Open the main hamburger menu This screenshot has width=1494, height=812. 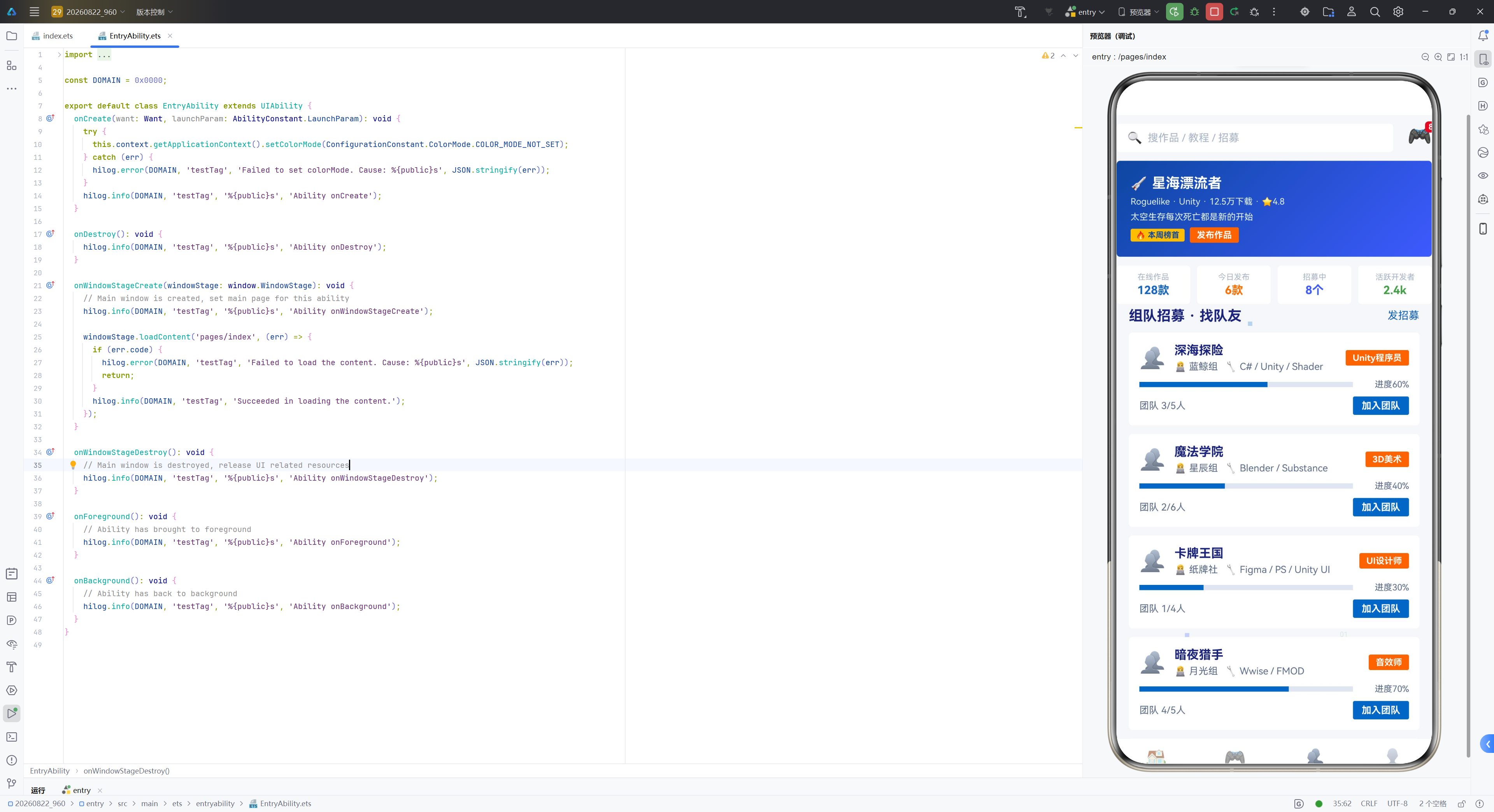(x=34, y=12)
